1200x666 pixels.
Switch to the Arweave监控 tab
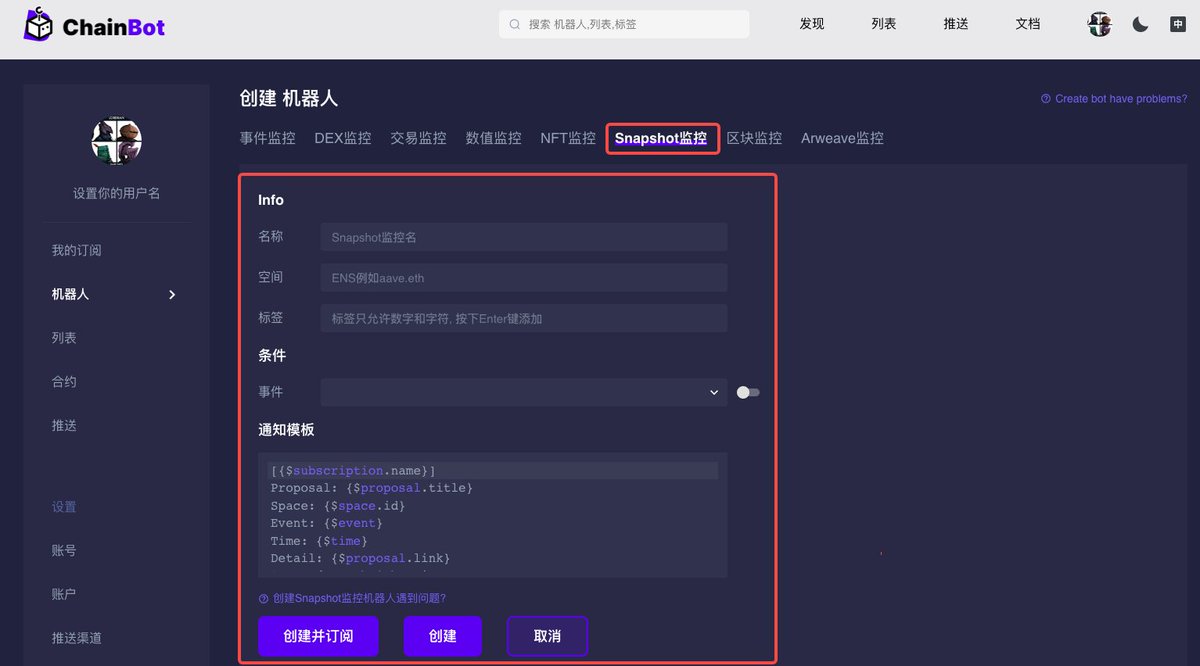842,138
